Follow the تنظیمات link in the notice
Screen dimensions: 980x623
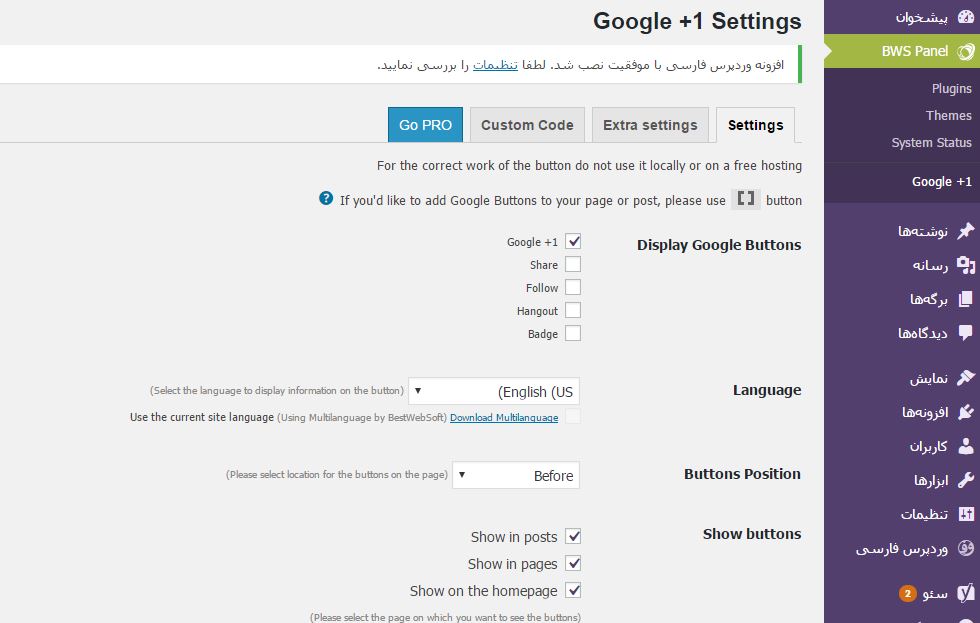tap(495, 65)
